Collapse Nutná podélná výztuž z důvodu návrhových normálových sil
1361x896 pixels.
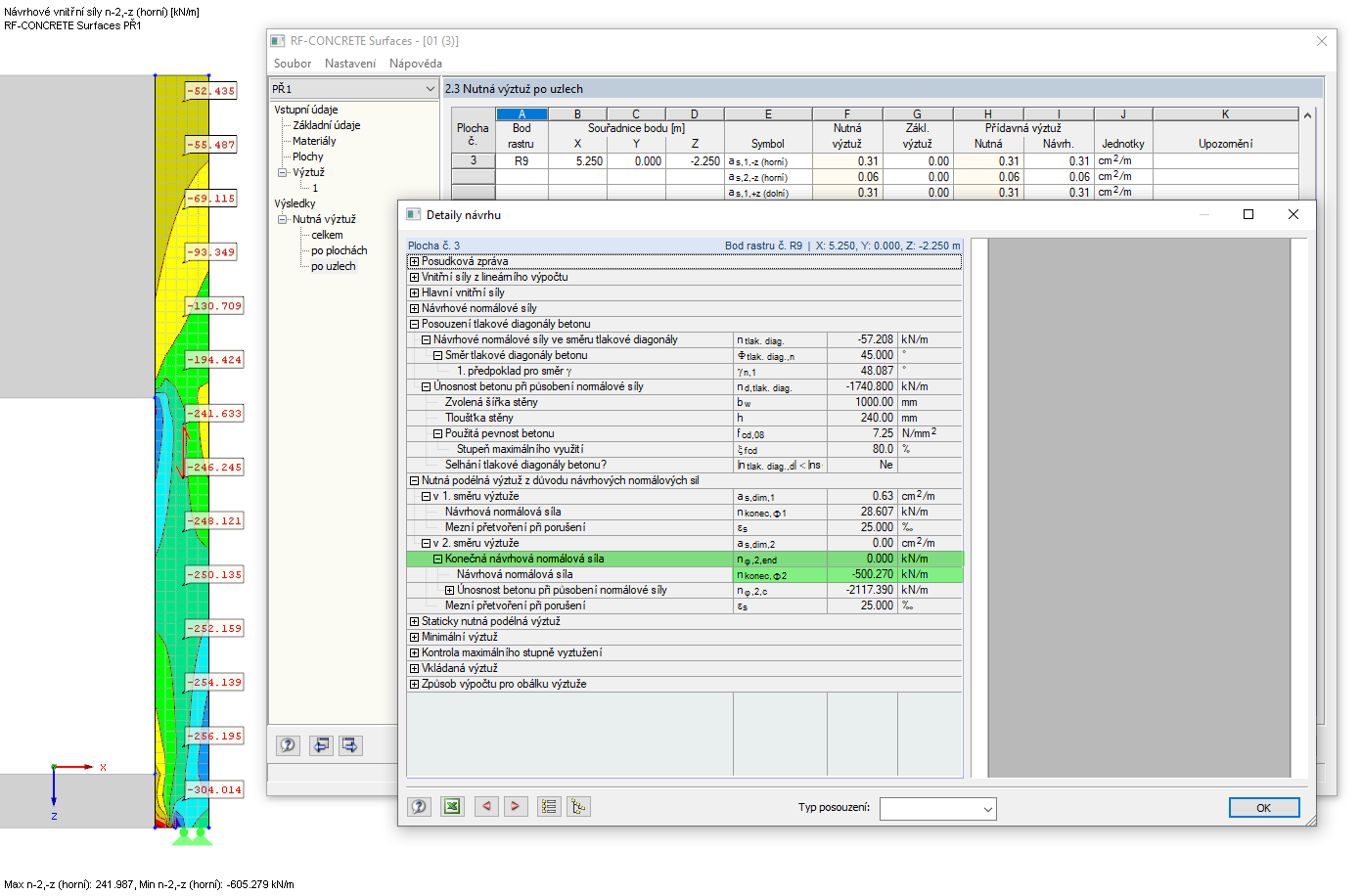[414, 480]
